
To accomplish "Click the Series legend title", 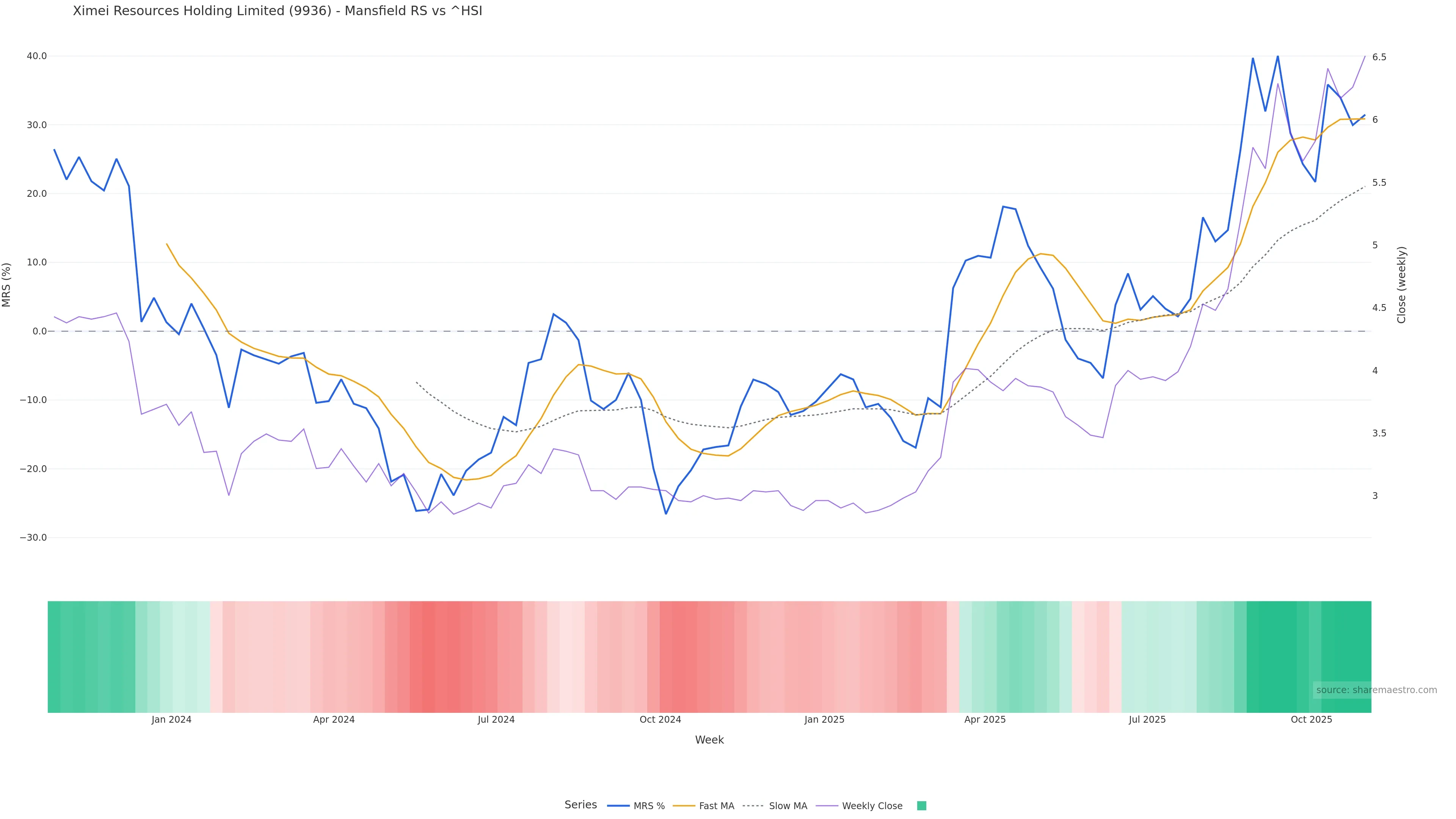I will (581, 805).
